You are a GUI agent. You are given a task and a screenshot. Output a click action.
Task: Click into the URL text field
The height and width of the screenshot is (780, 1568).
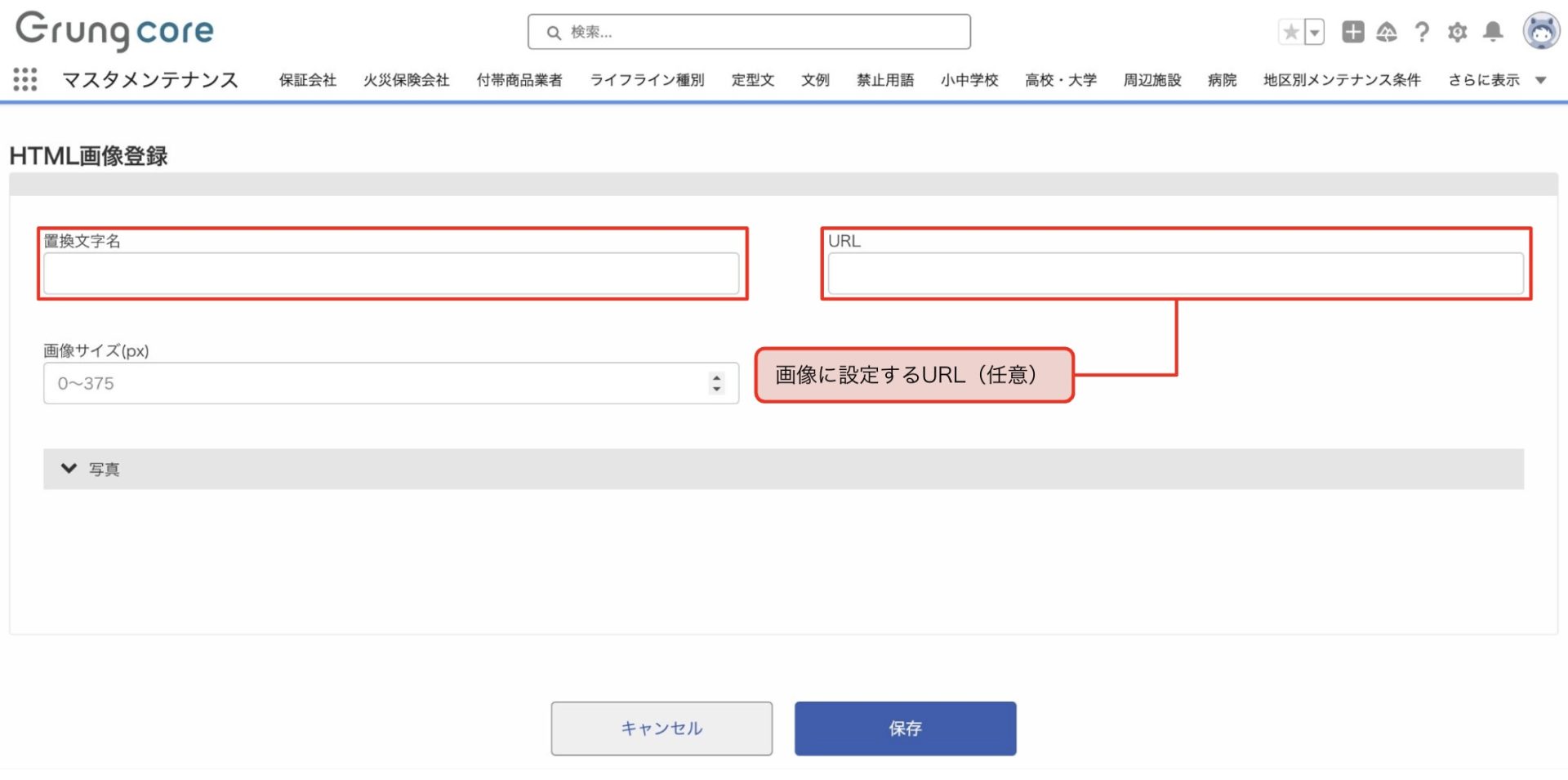[1175, 274]
